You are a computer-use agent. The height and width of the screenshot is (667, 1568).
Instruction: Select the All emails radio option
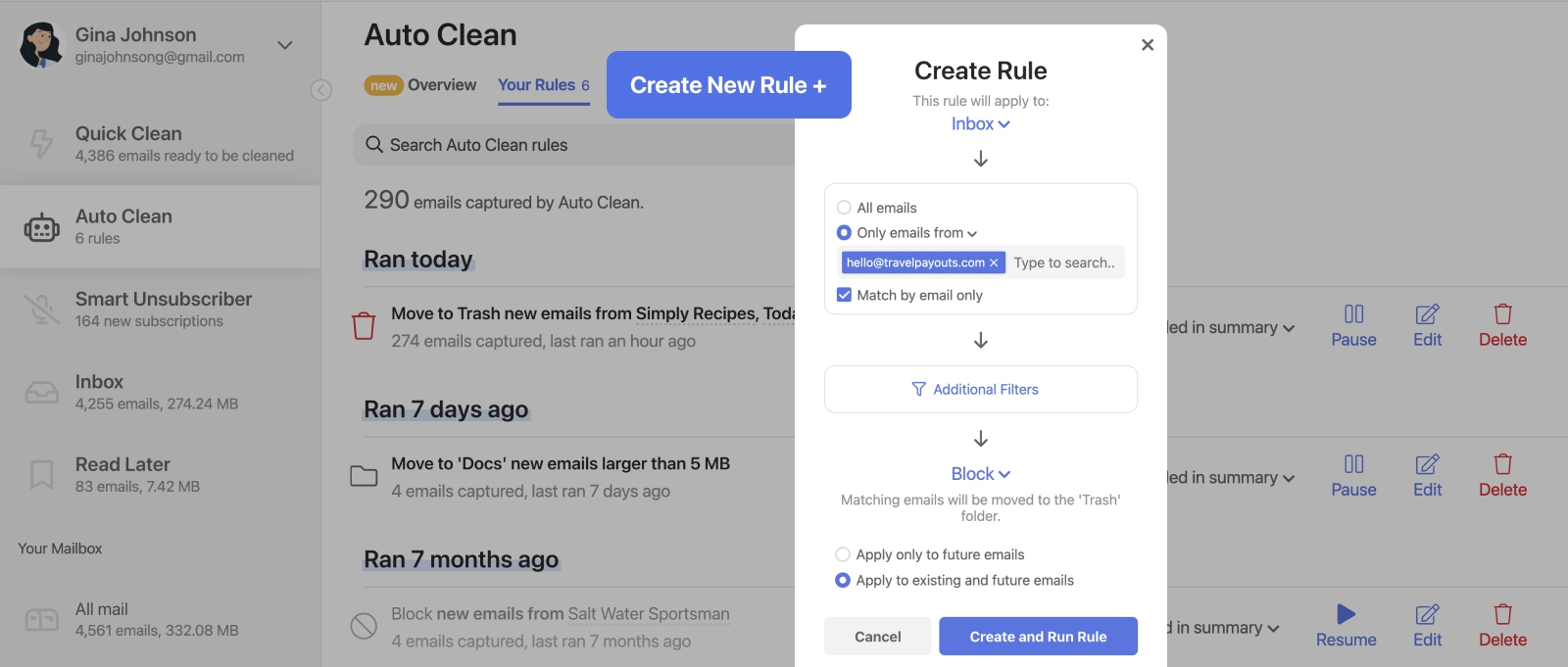pos(844,208)
